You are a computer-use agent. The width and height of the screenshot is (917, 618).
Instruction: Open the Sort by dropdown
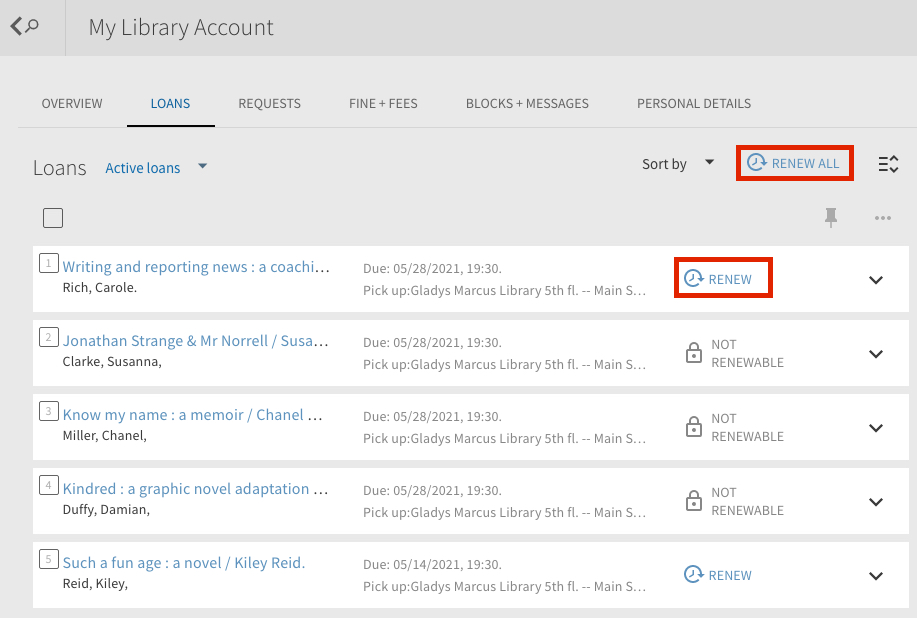678,164
